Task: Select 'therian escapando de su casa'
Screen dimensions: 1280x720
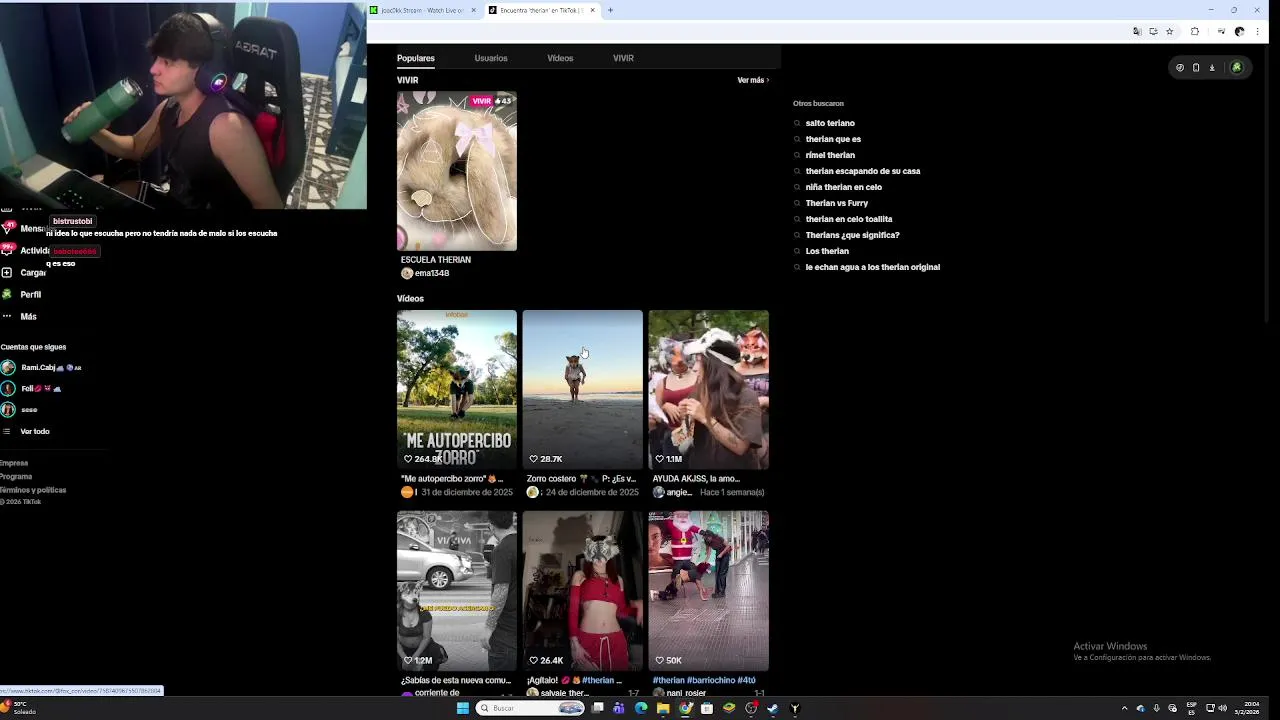Action: point(863,171)
